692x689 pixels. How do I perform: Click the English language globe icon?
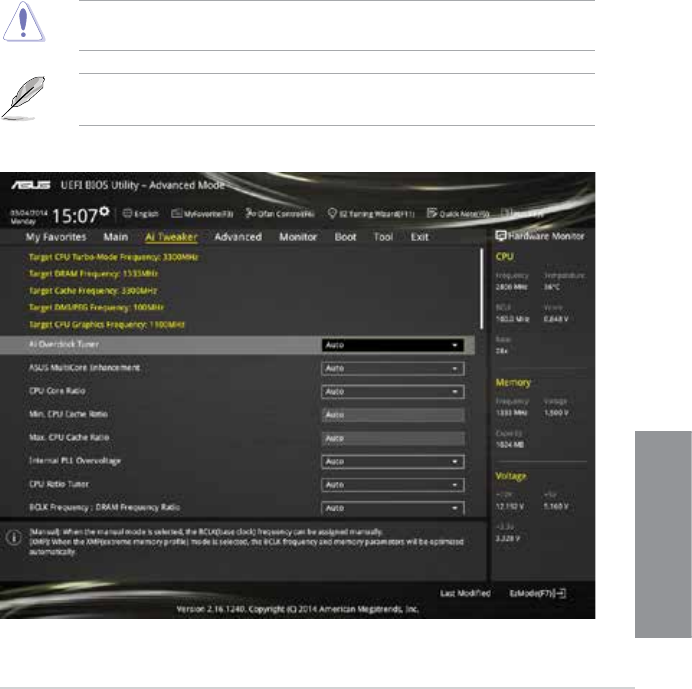click(127, 214)
